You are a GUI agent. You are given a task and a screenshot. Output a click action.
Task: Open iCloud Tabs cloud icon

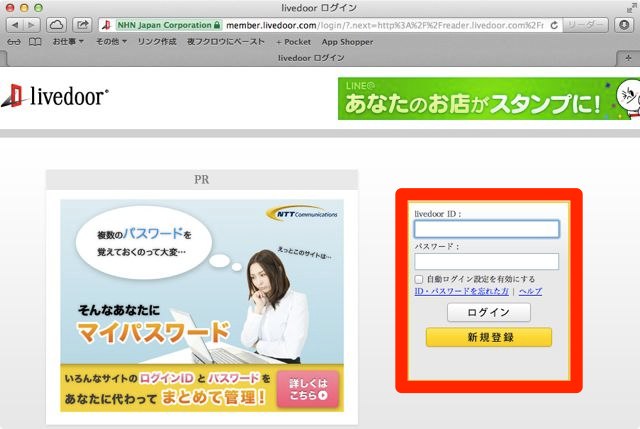(56, 25)
